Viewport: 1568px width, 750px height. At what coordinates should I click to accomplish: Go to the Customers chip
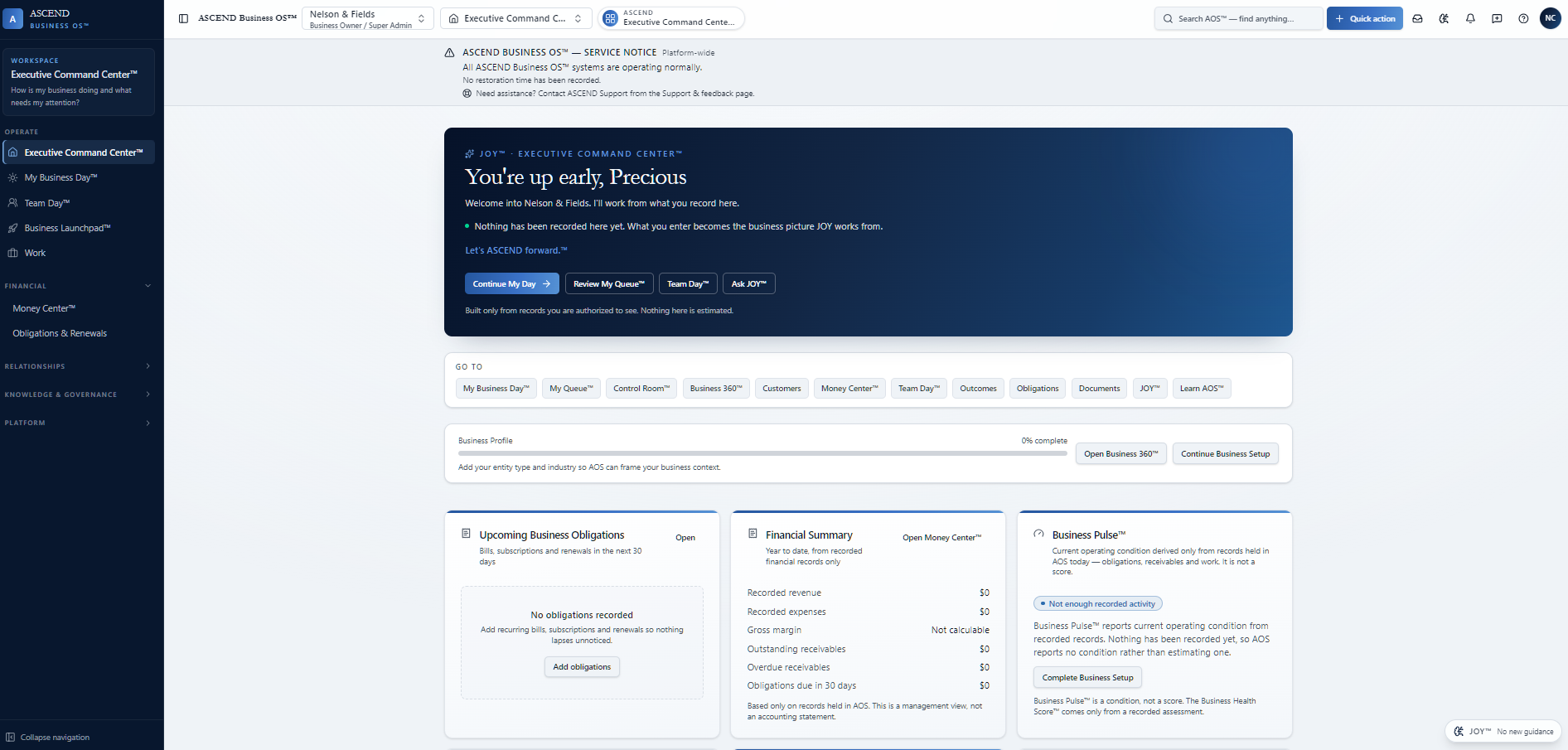782,389
